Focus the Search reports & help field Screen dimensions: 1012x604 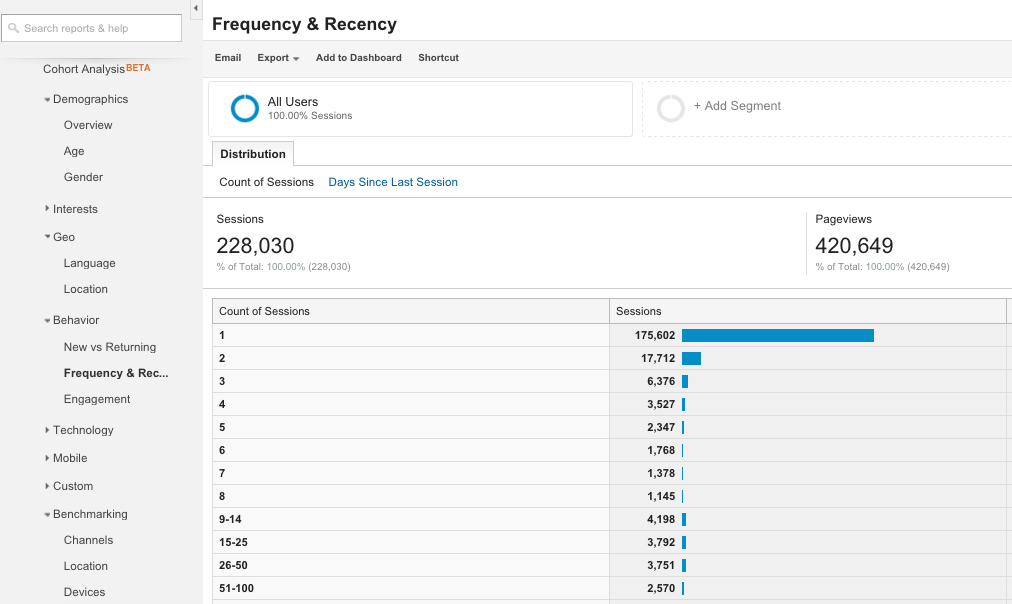[92, 28]
